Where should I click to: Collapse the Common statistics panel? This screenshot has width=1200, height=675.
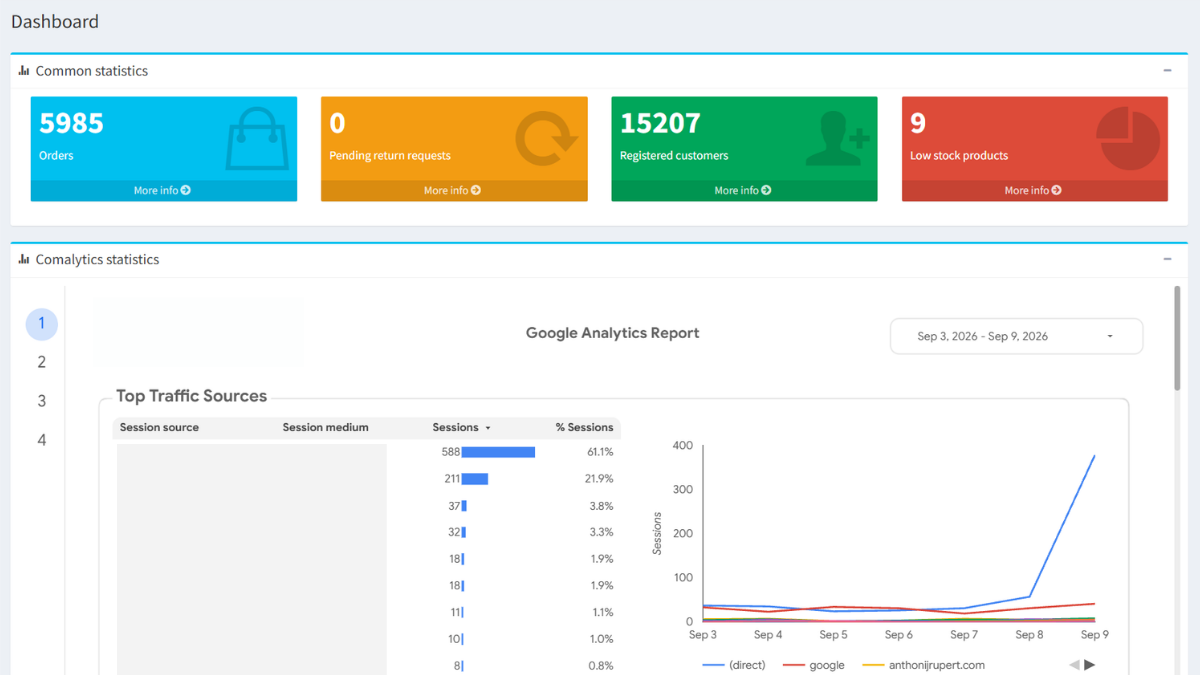pyautogui.click(x=1167, y=71)
